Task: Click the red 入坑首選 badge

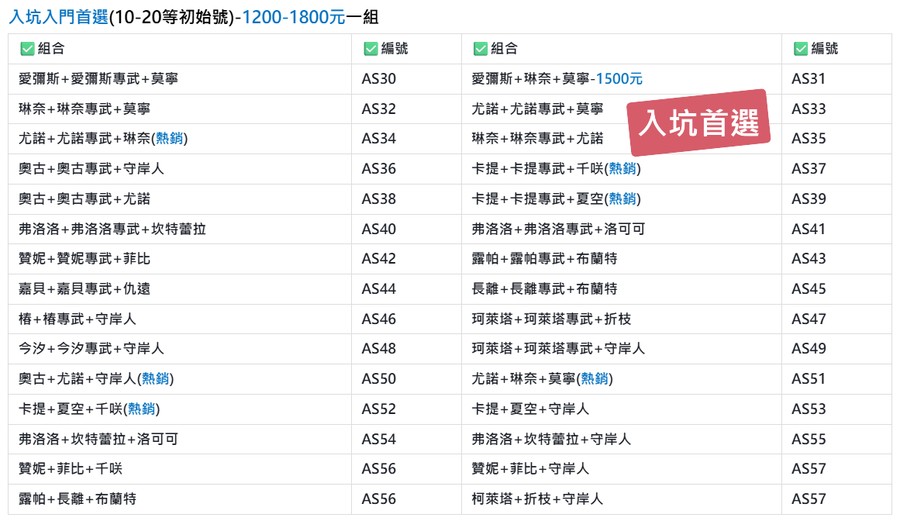Action: click(x=699, y=123)
